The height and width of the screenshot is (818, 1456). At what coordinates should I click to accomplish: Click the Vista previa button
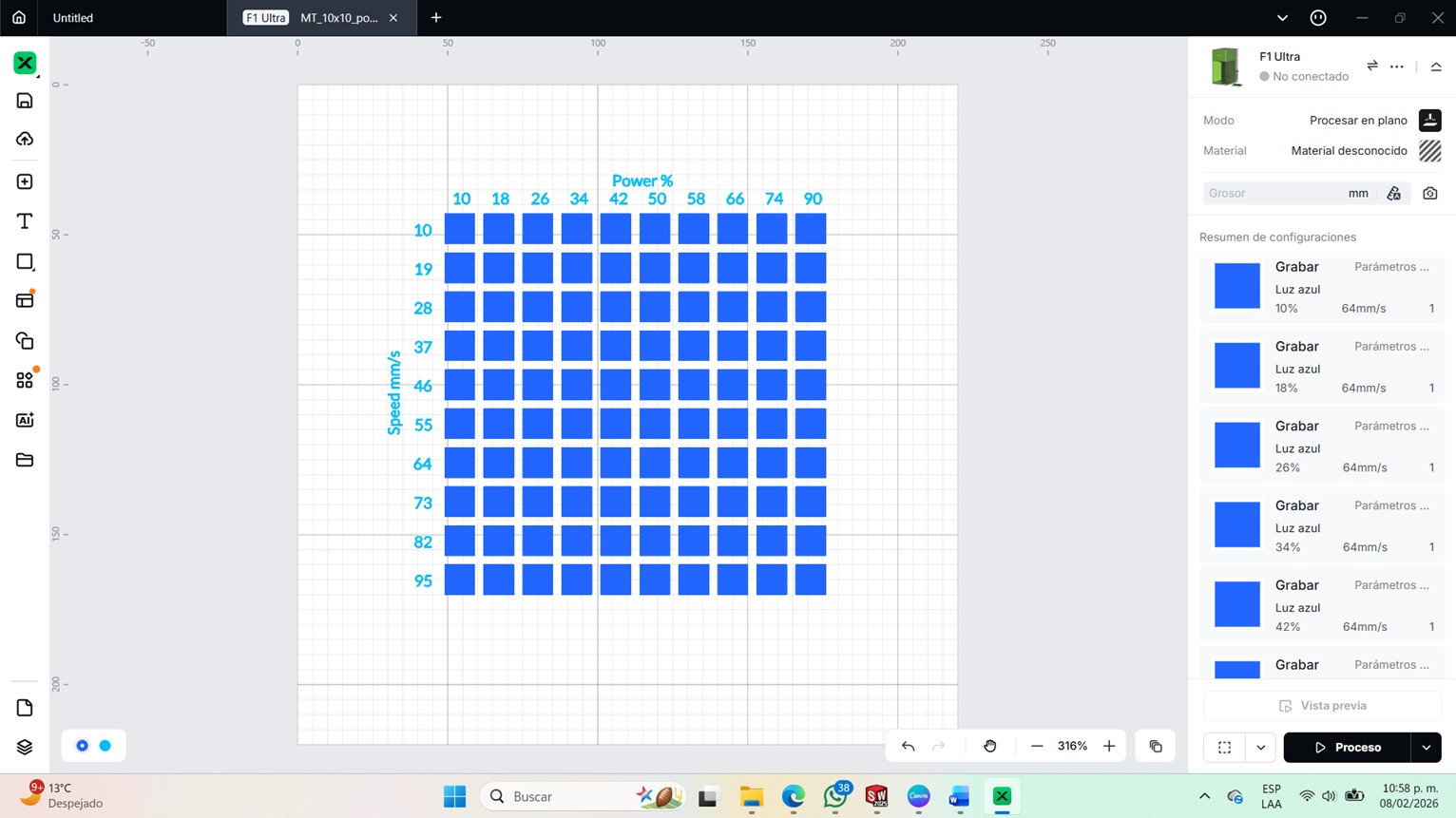[1322, 706]
